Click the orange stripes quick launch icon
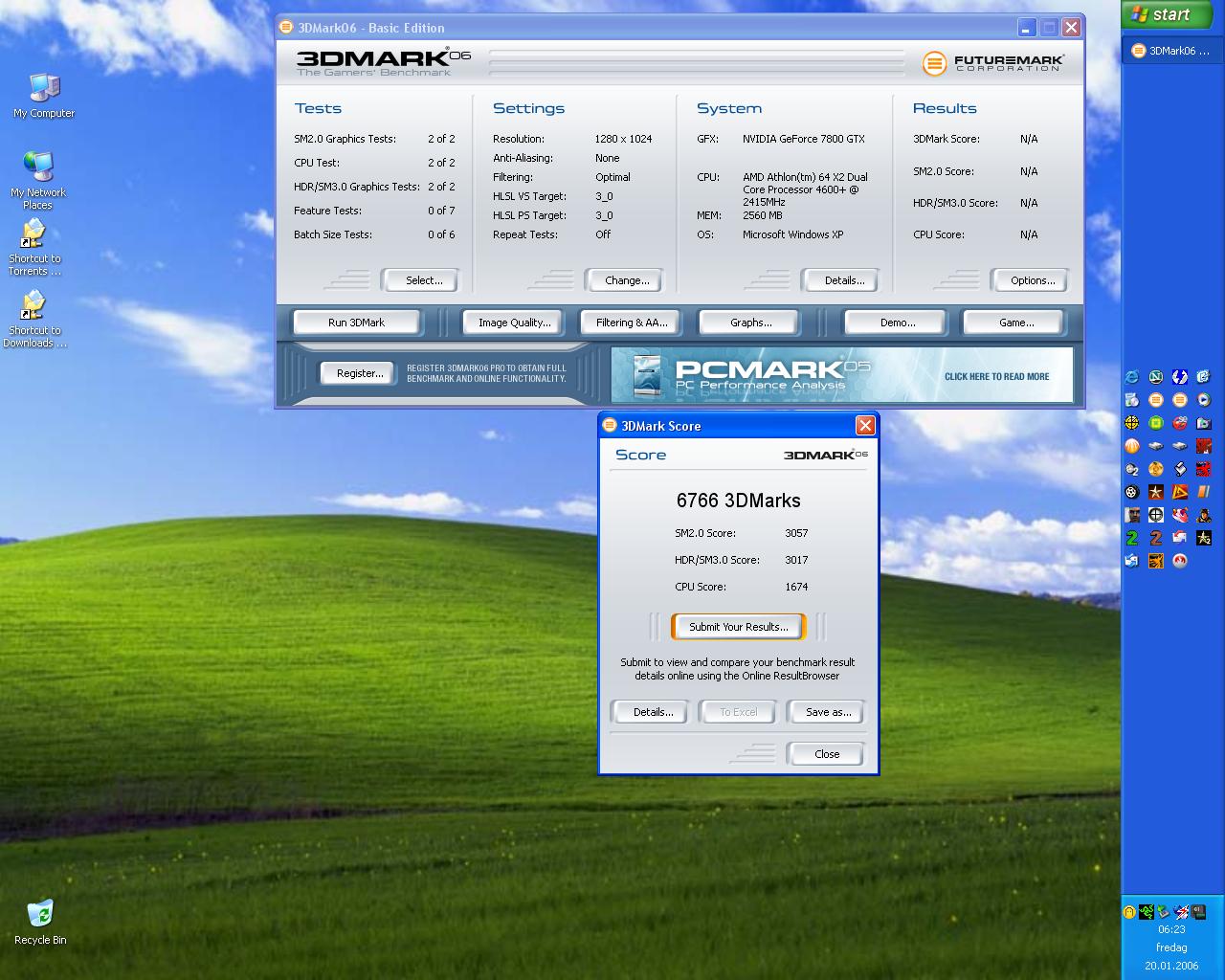 point(1204,492)
